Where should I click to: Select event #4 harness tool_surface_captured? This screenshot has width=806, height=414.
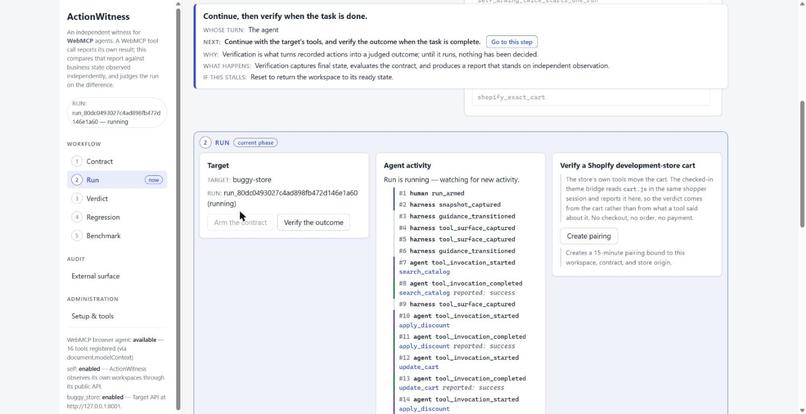[x=457, y=228]
